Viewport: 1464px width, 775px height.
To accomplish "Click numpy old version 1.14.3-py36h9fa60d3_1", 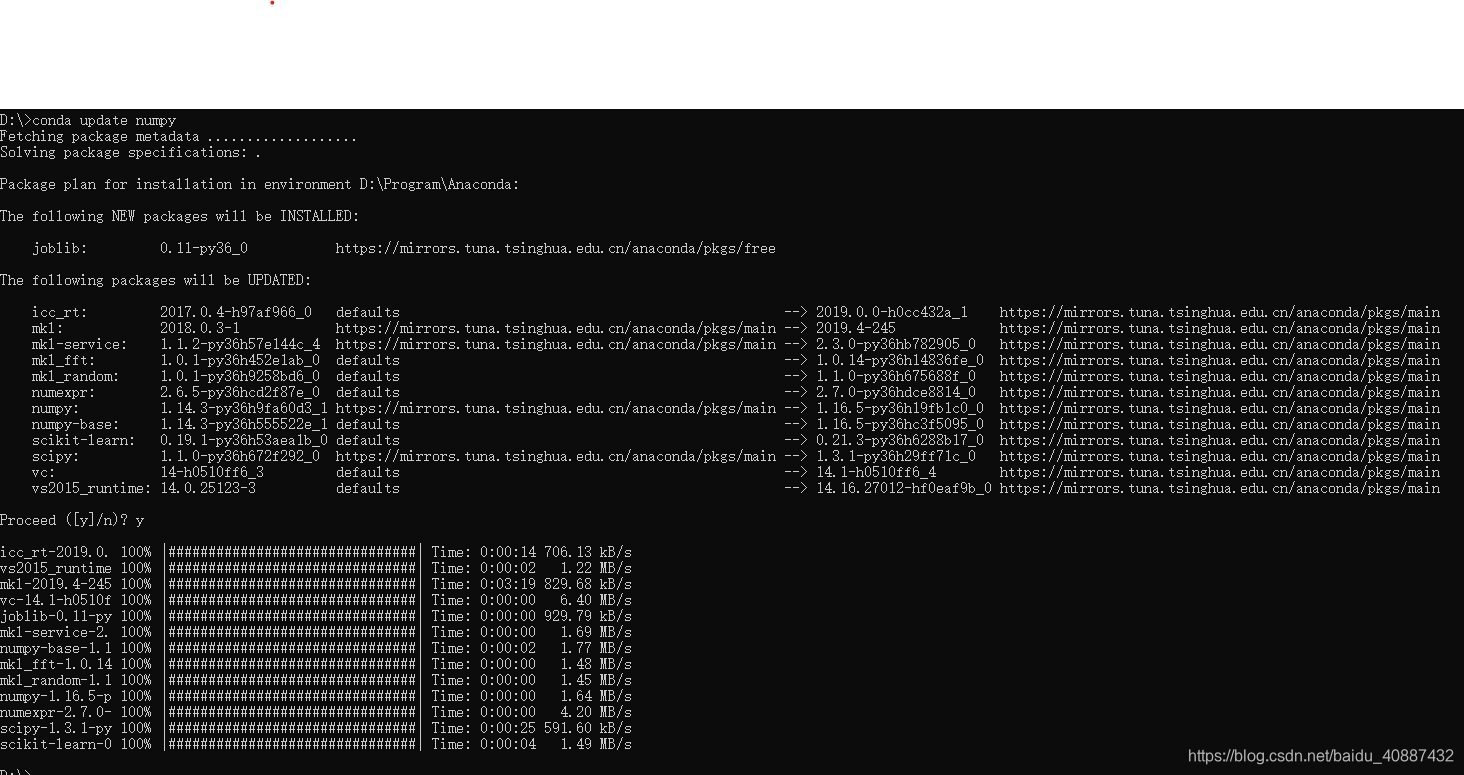I will 244,408.
